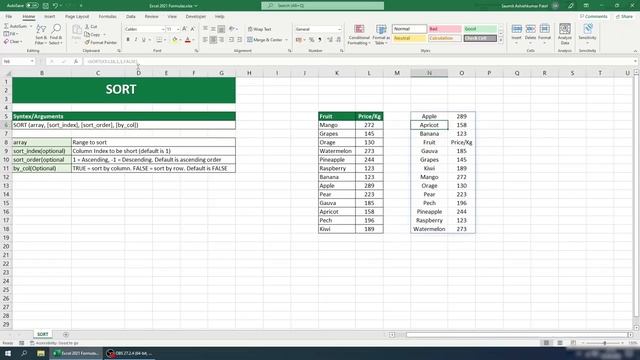Click the Insert Function fx icon
Screen dimensions: 640x360
pos(76,62)
